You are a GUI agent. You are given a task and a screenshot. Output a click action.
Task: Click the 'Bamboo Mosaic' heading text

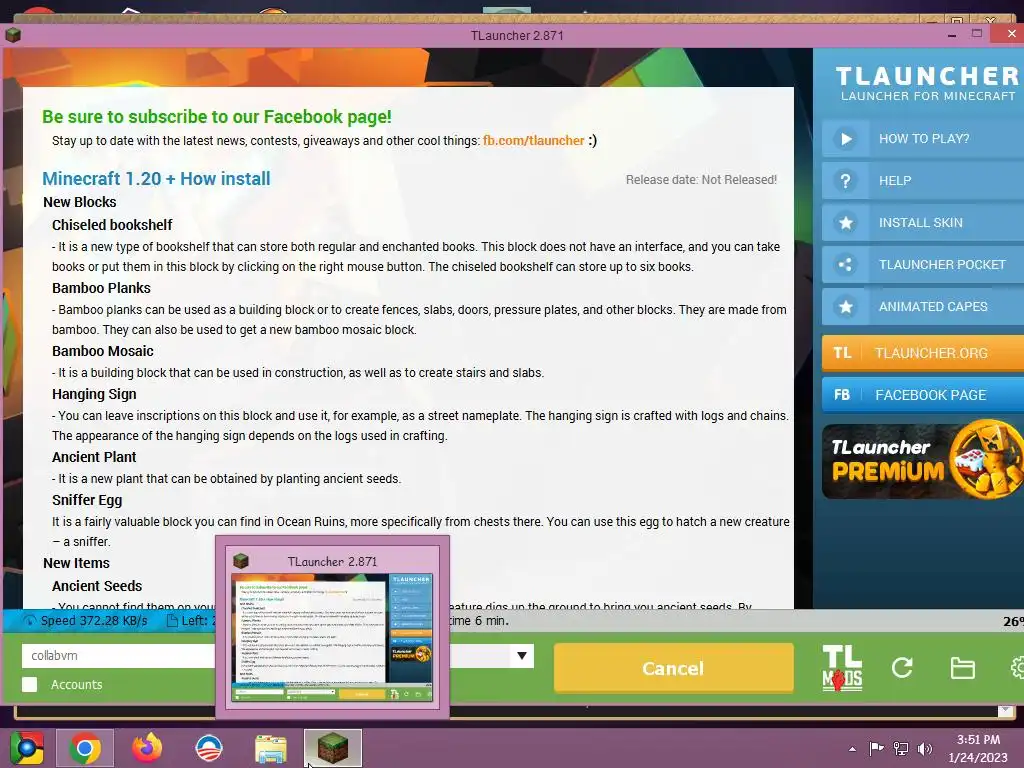tap(103, 351)
